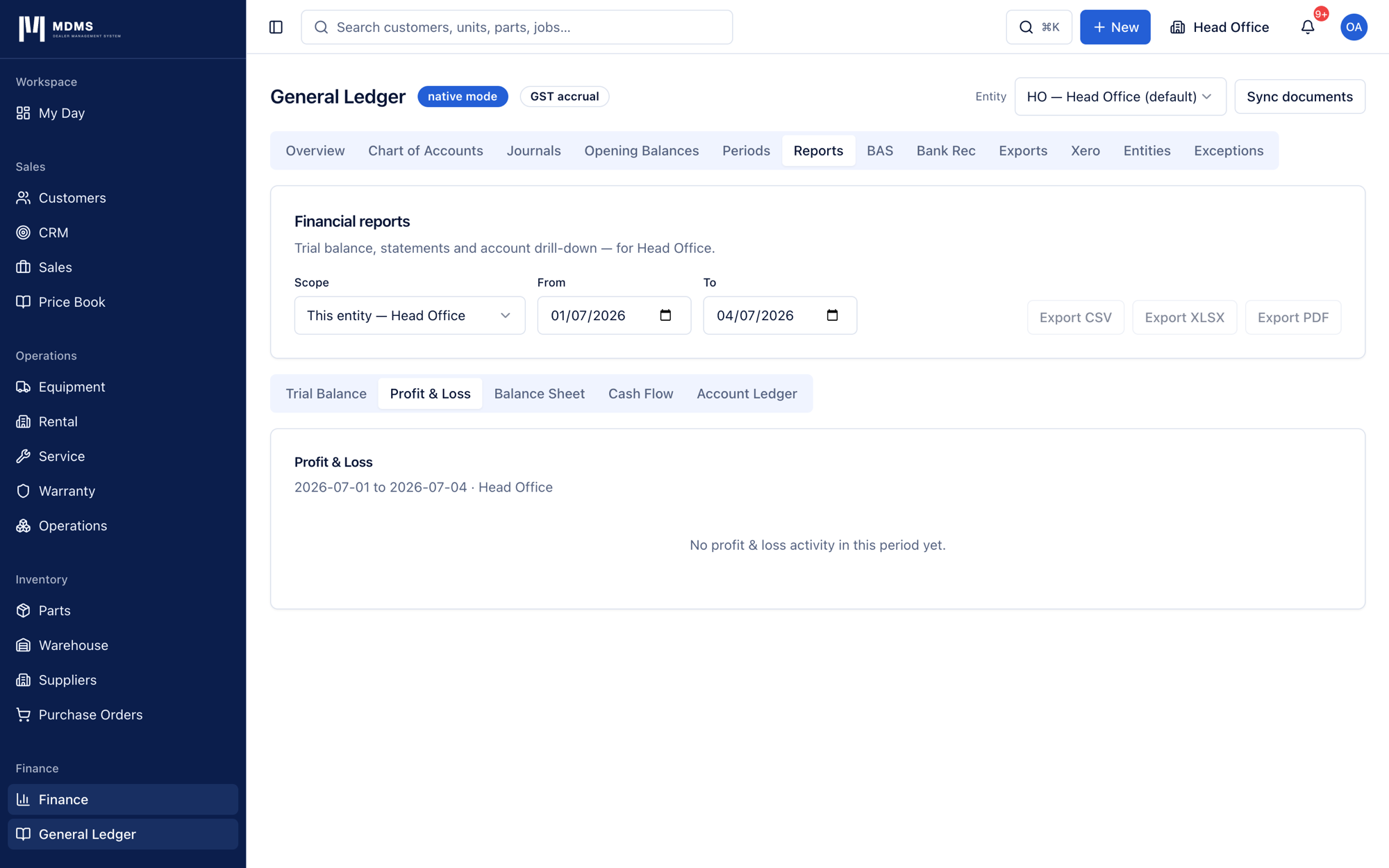Viewport: 1389px width, 868px height.
Task: Click the To date field 04/07/2026
Action: 780,315
